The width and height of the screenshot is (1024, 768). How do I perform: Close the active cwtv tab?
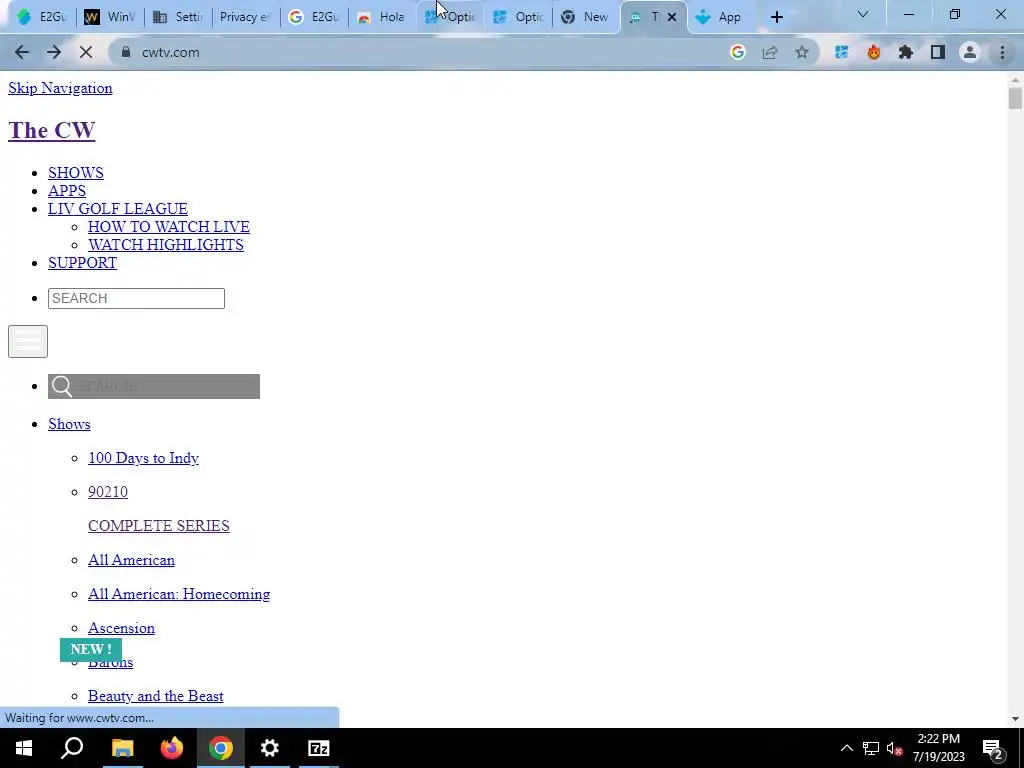tap(671, 18)
